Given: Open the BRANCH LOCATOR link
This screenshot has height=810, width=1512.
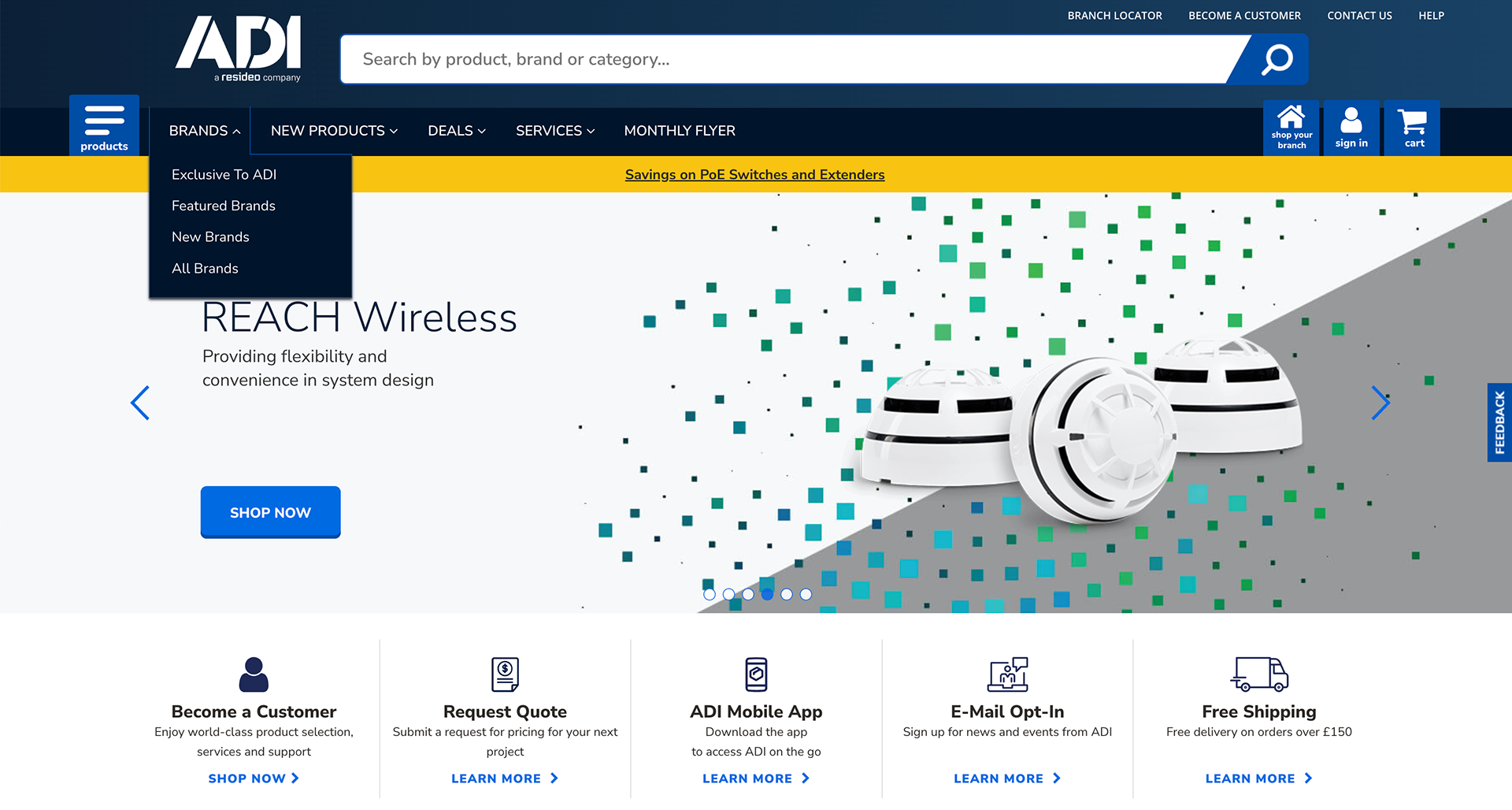Looking at the screenshot, I should coord(1114,16).
